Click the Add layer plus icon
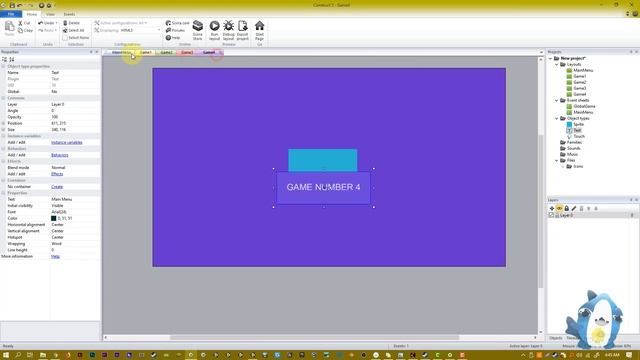 pyautogui.click(x=552, y=209)
